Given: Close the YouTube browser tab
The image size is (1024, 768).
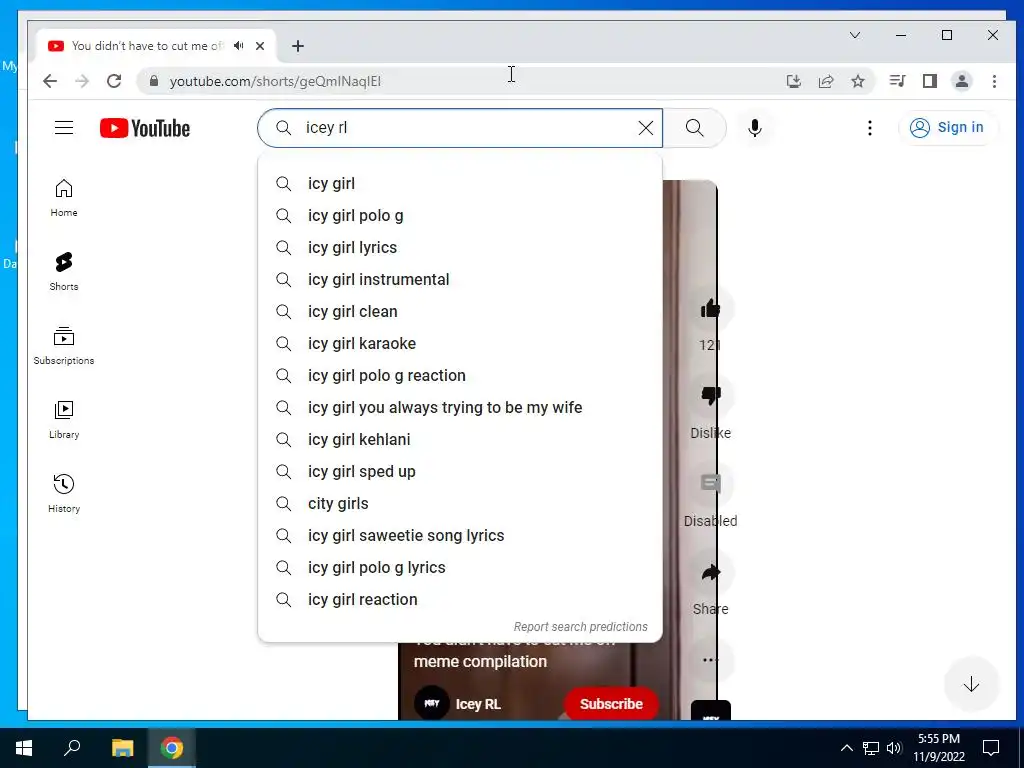Looking at the screenshot, I should click(x=260, y=46).
